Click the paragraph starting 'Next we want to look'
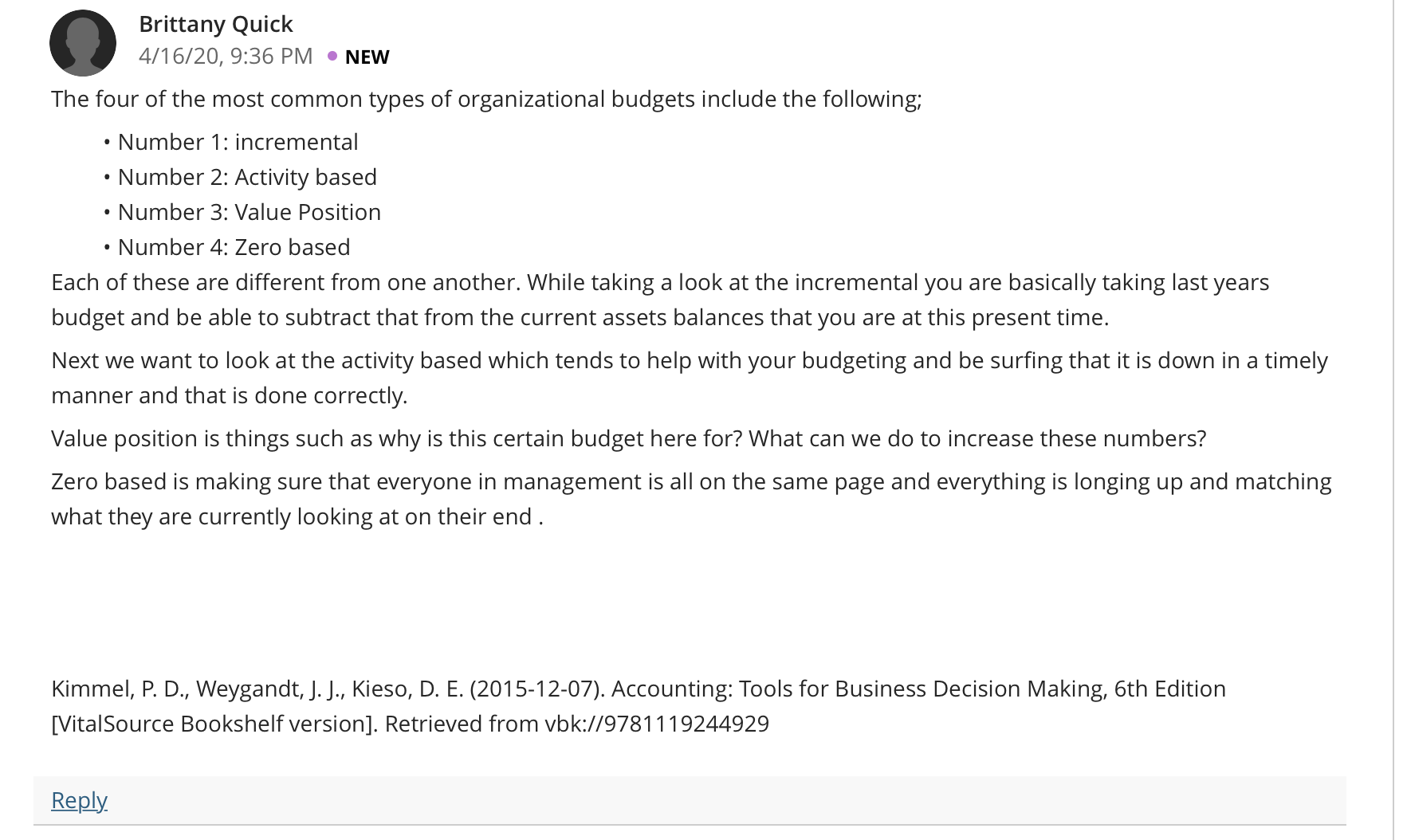 pyautogui.click(x=690, y=378)
